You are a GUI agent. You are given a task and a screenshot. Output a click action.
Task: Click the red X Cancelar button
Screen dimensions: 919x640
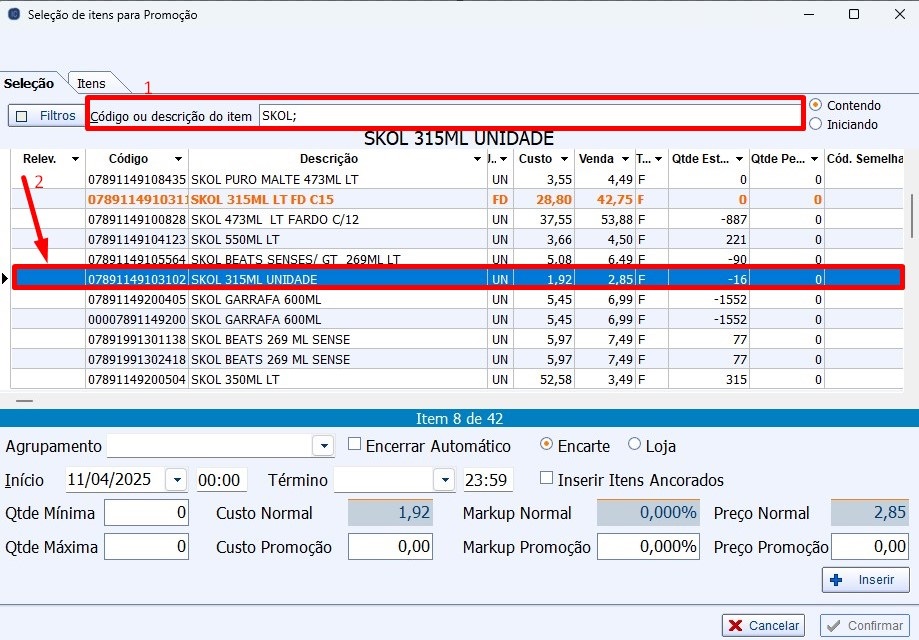click(763, 625)
